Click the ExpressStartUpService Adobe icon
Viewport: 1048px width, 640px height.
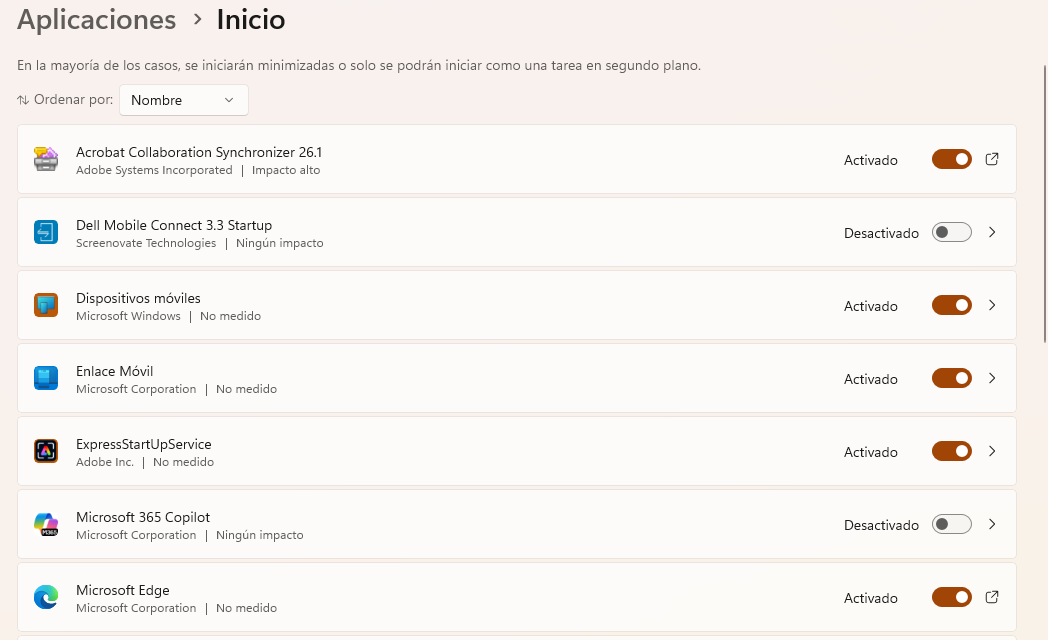[x=46, y=451]
